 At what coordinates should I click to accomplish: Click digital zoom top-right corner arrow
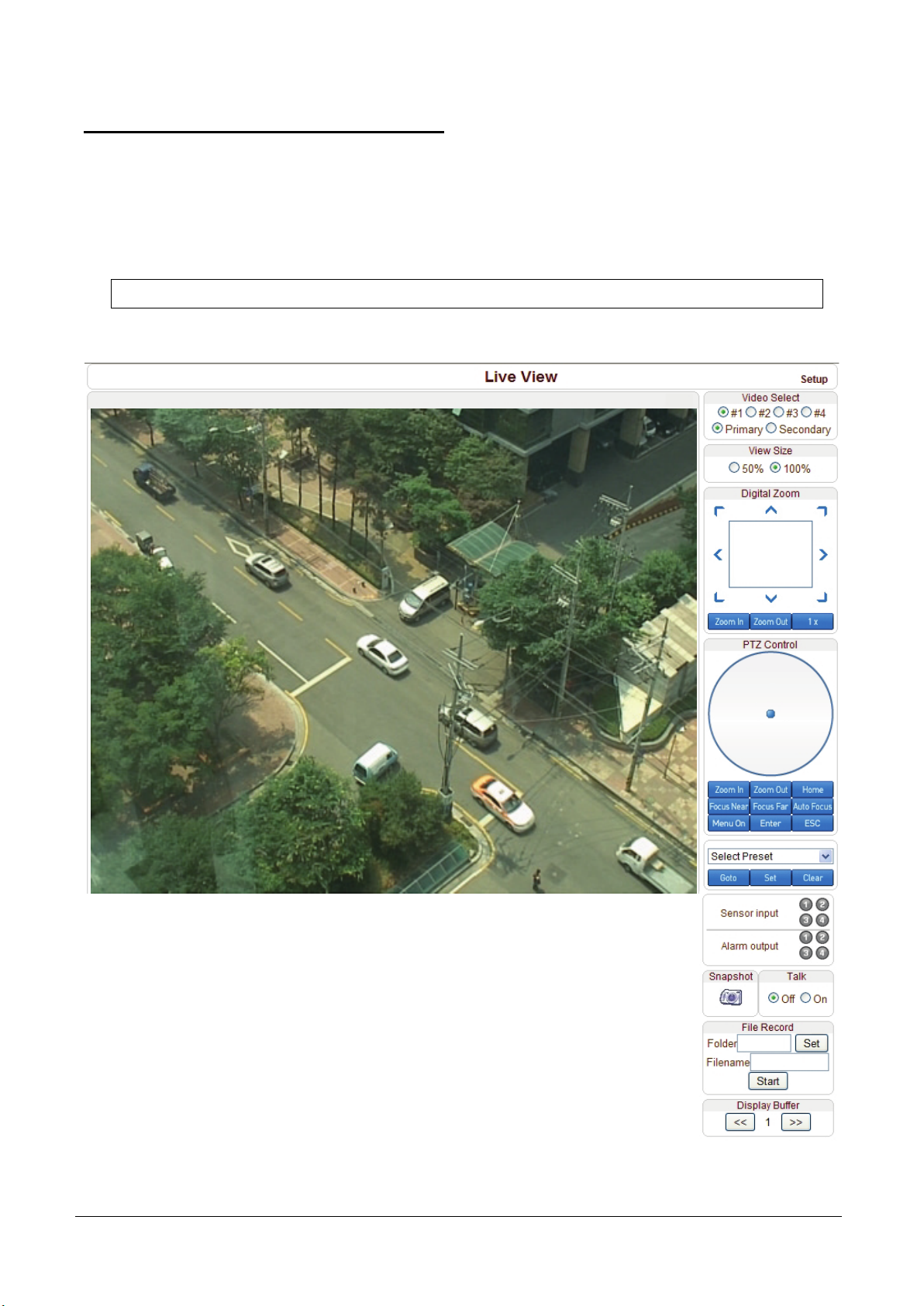pyautogui.click(x=822, y=511)
